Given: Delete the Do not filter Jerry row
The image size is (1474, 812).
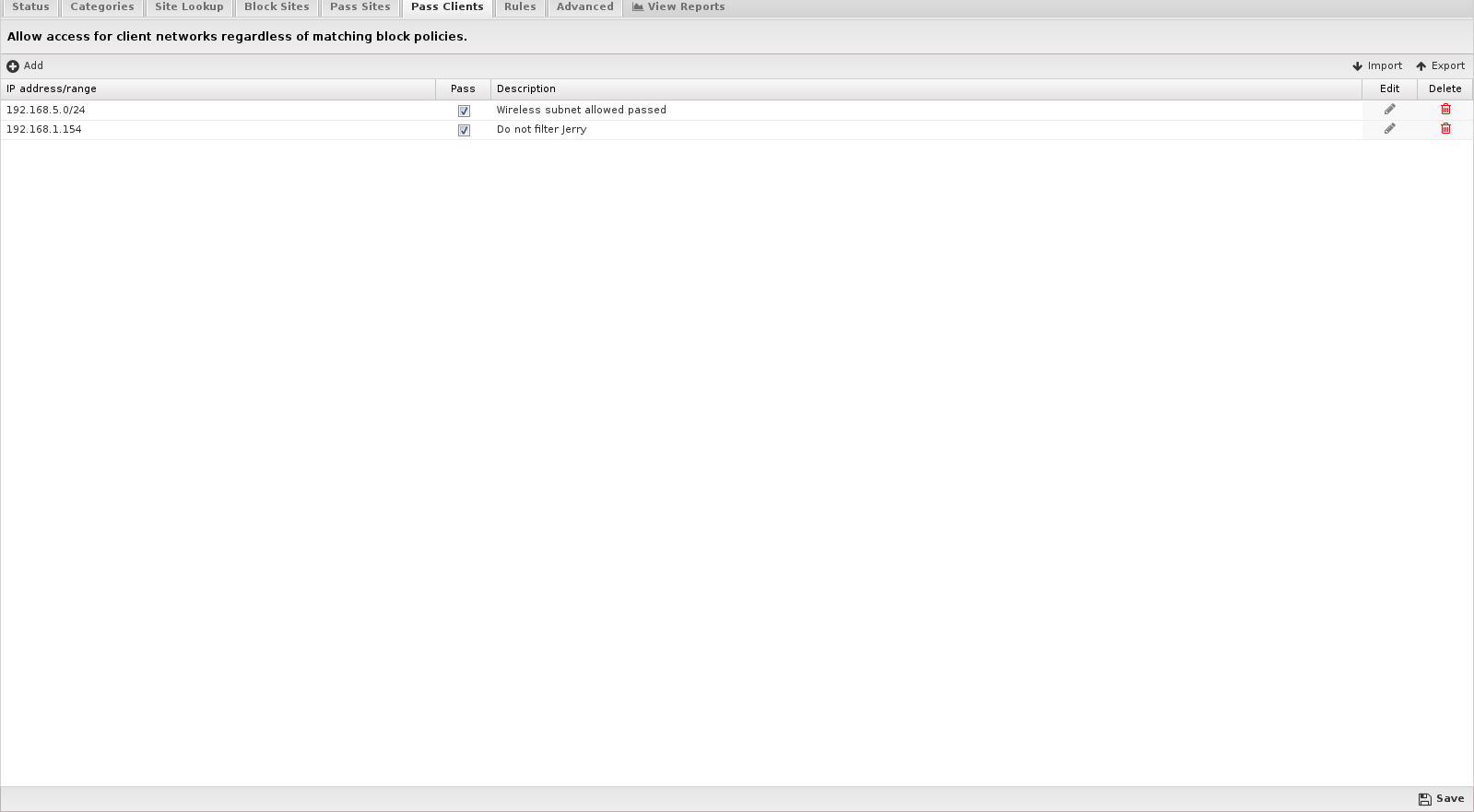Looking at the screenshot, I should (x=1445, y=129).
